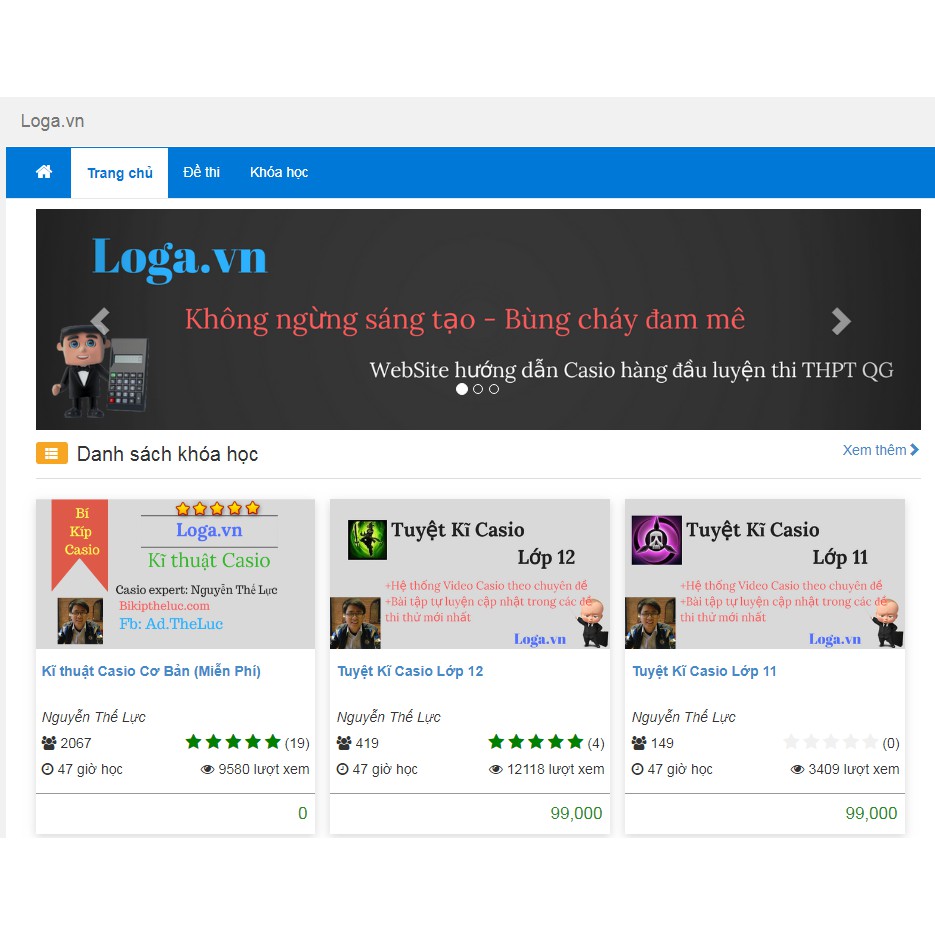Click author Nguyễn Thế Lực on the Cơ Bản card

94,717
